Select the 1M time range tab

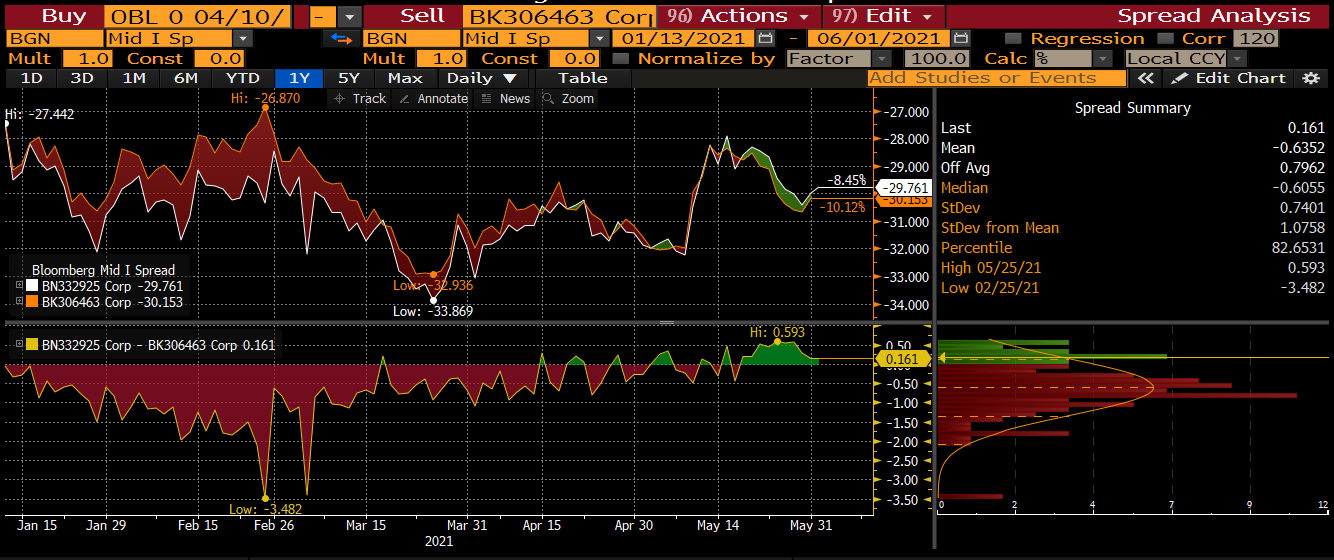133,78
